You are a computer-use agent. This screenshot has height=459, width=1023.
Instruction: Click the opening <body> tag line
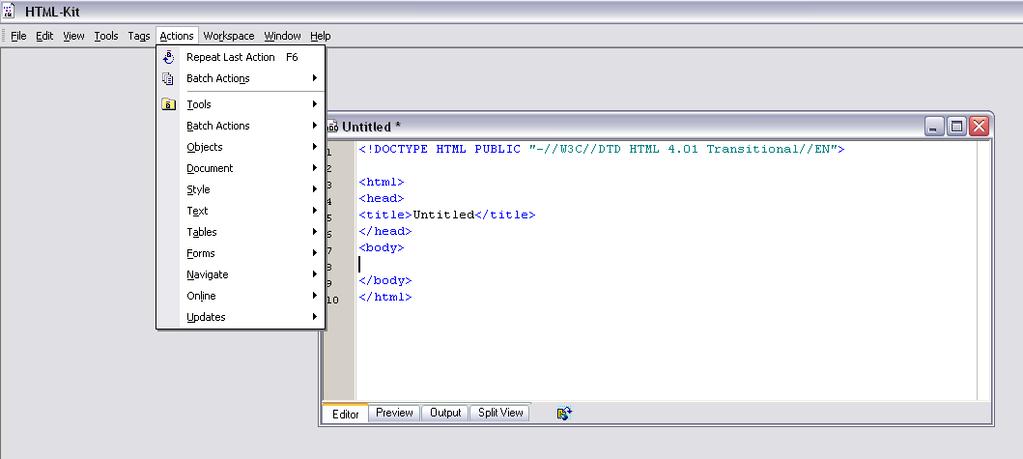(381, 248)
